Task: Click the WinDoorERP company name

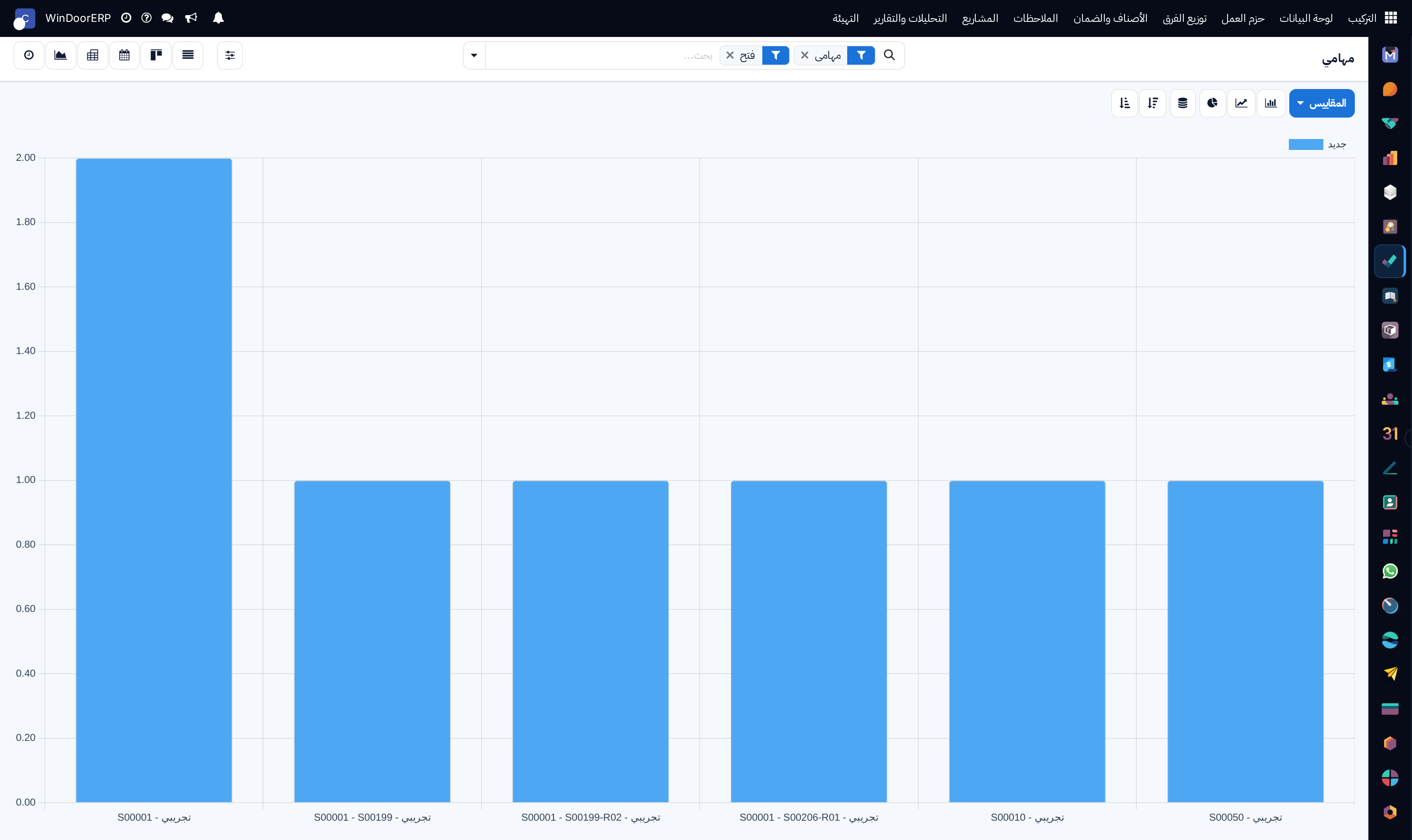Action: pos(78,18)
